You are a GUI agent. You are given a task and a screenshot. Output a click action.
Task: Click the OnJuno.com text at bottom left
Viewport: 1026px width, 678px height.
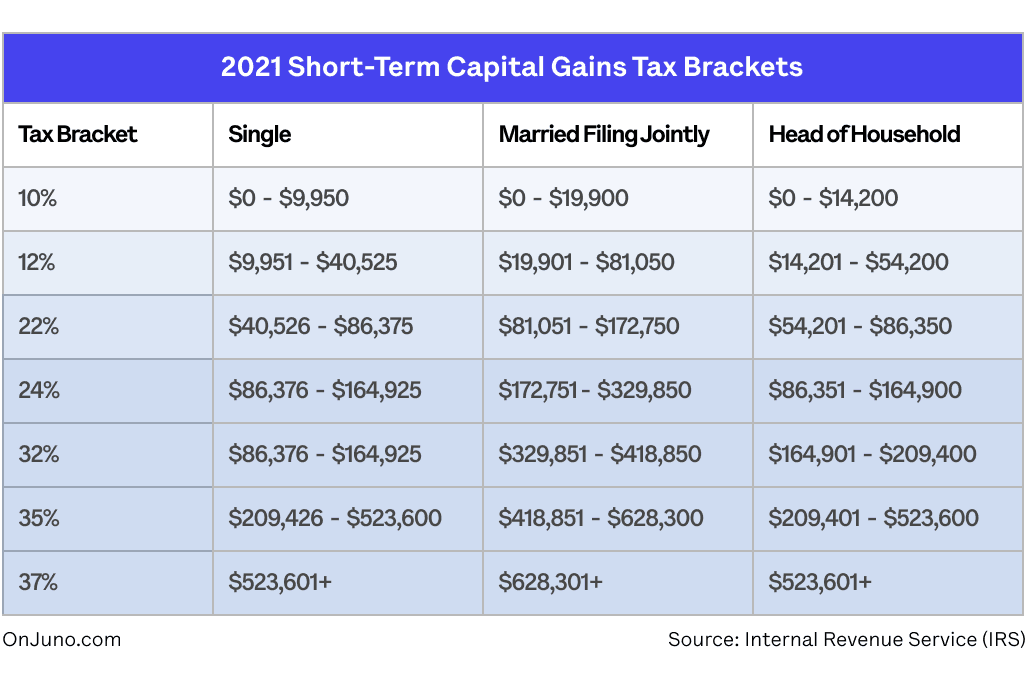point(62,640)
